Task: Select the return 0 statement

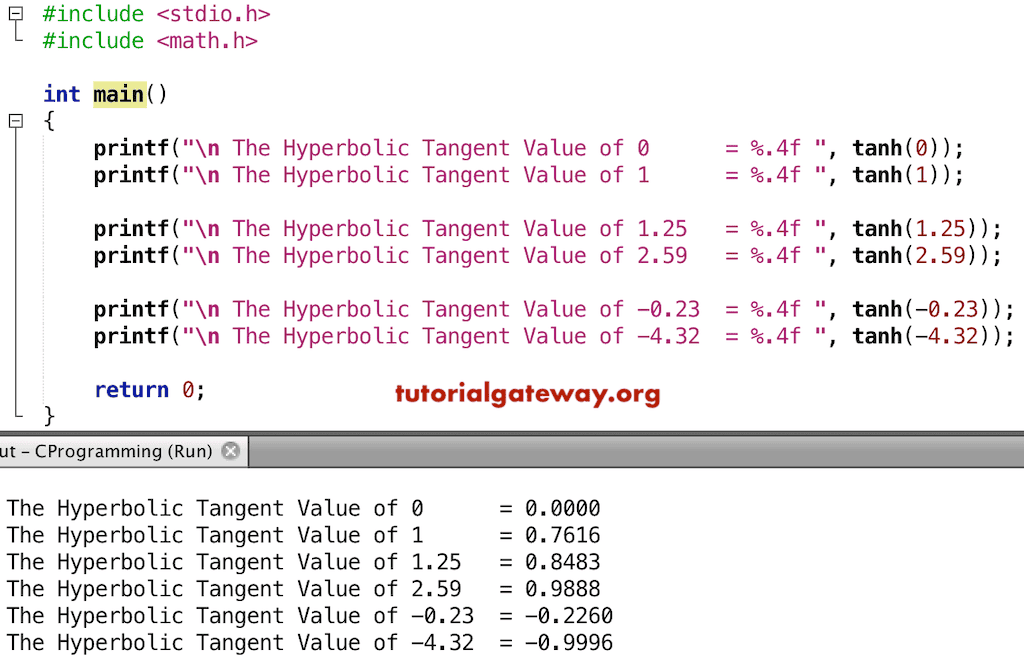Action: click(x=145, y=389)
